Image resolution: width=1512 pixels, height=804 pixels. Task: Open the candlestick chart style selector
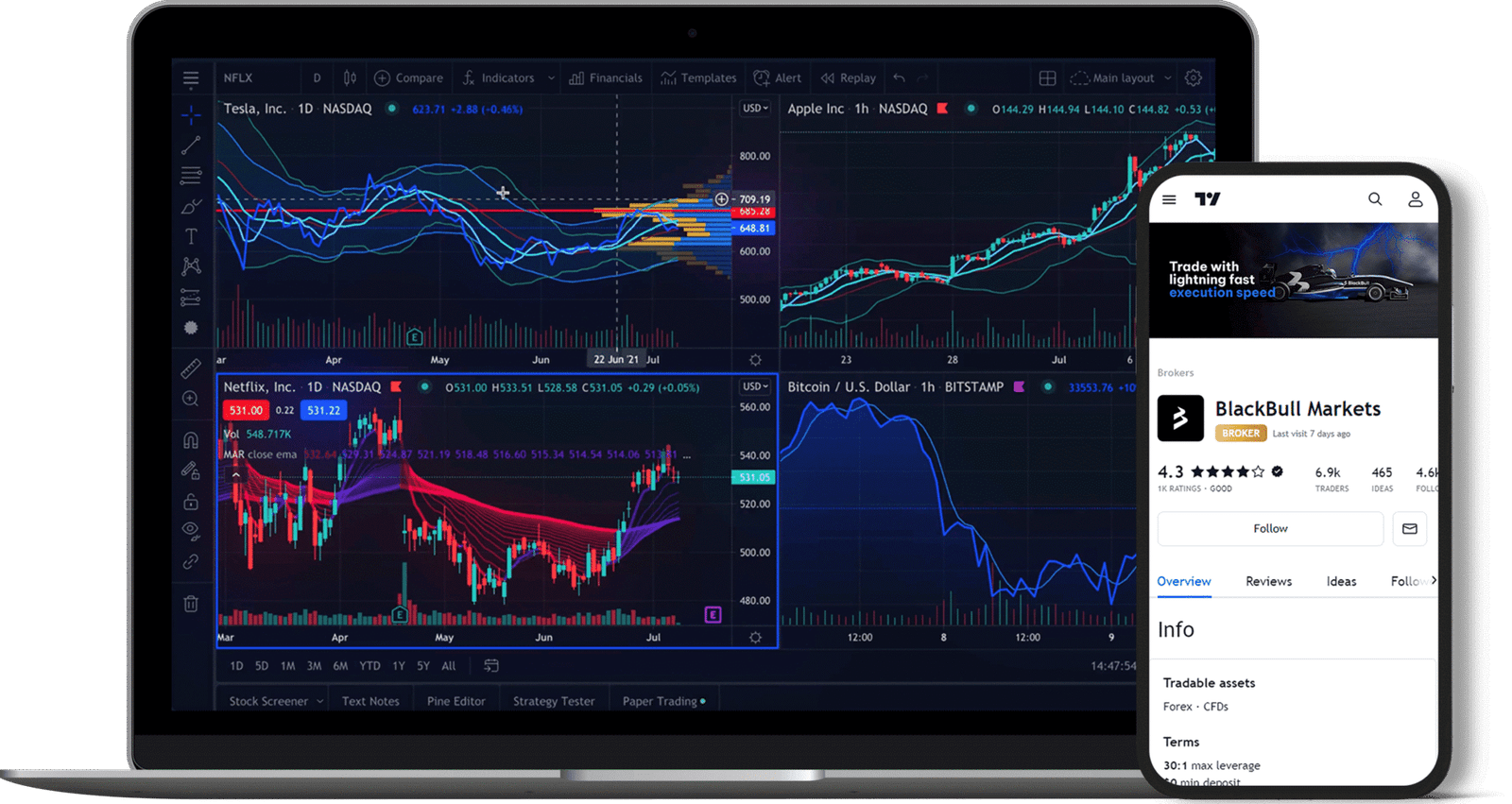[x=350, y=78]
